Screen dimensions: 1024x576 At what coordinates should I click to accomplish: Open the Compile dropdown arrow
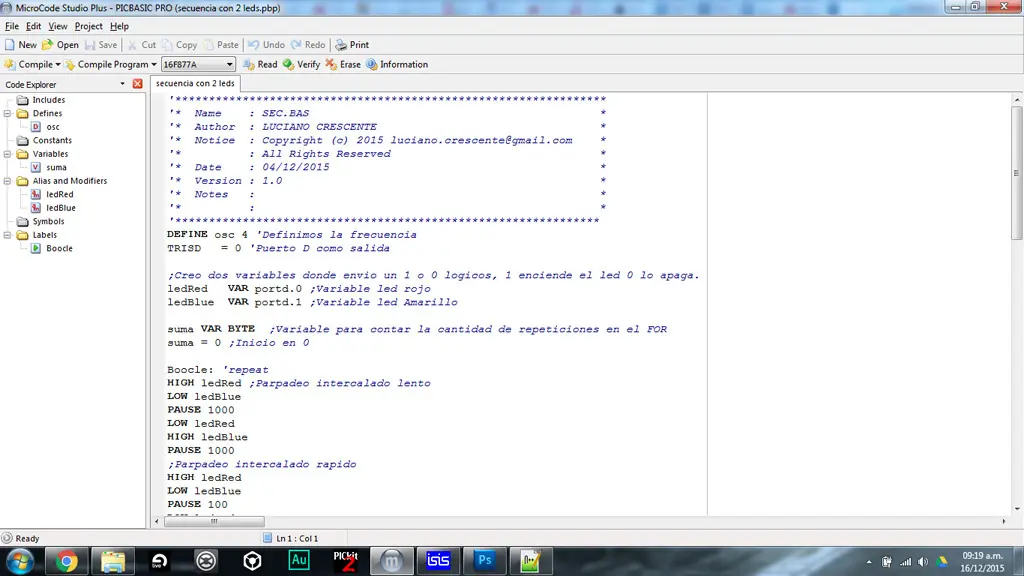[57, 65]
